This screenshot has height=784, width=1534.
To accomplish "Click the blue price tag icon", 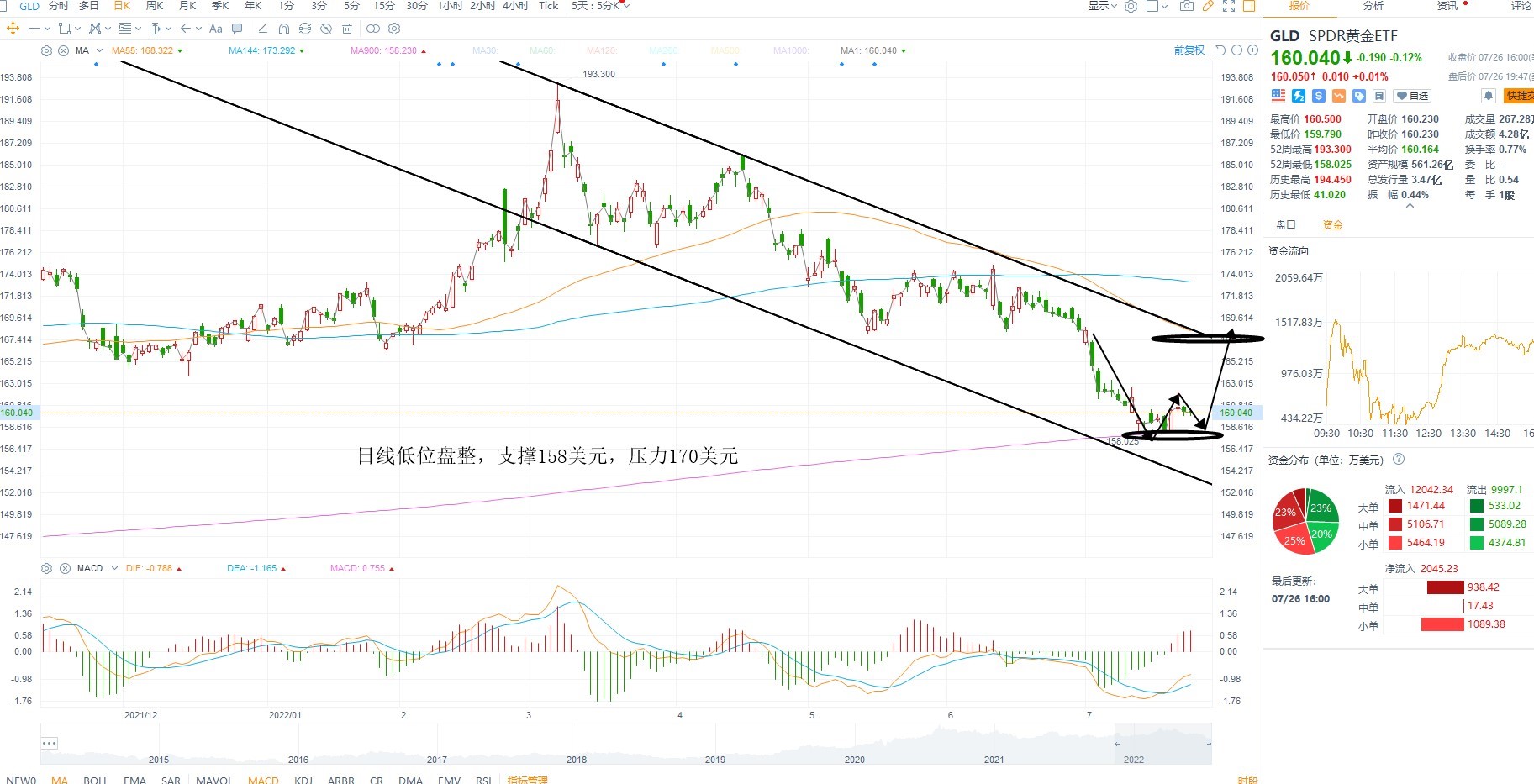I will click(x=1359, y=96).
